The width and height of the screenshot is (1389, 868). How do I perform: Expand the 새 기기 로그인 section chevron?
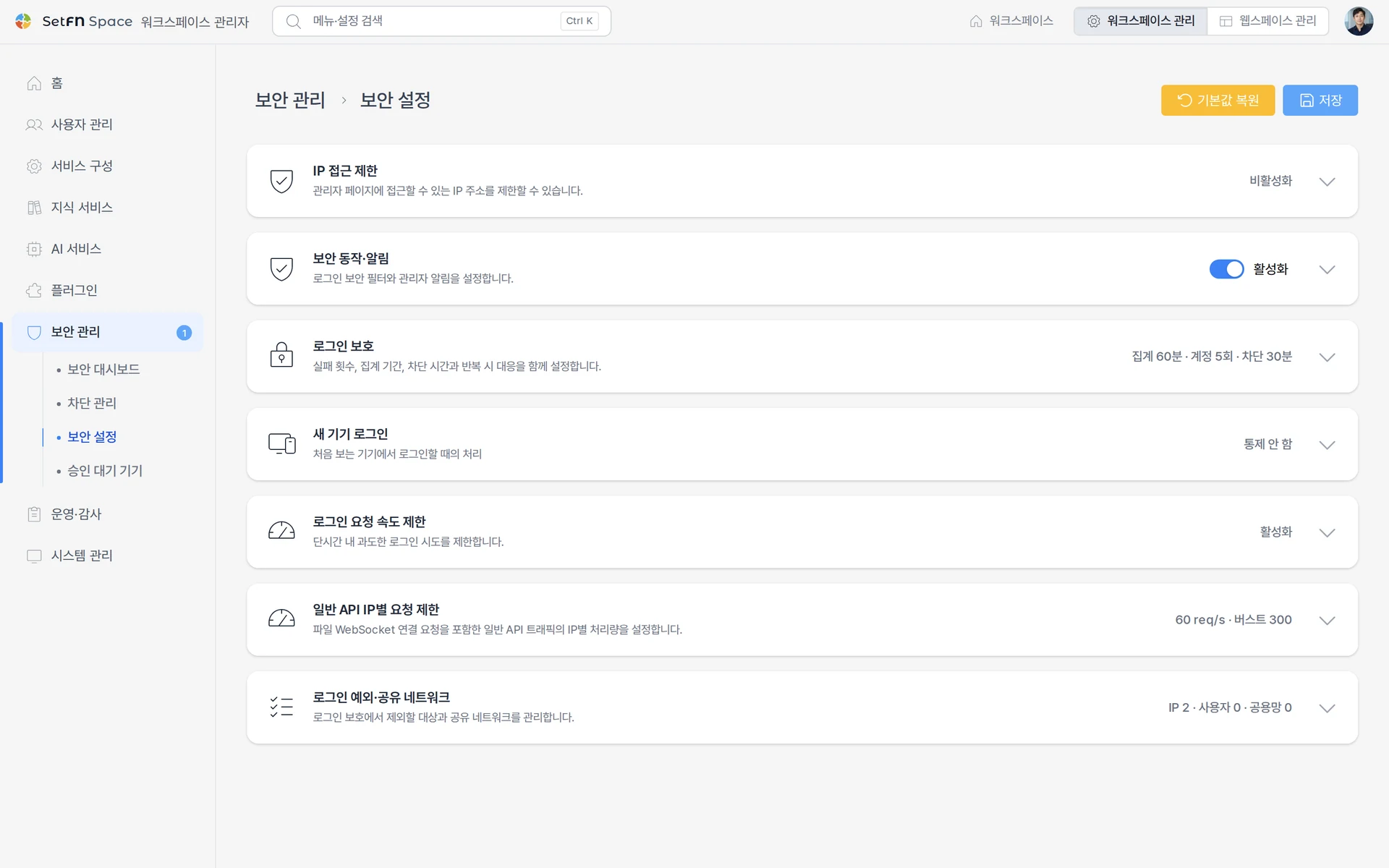[x=1327, y=445]
